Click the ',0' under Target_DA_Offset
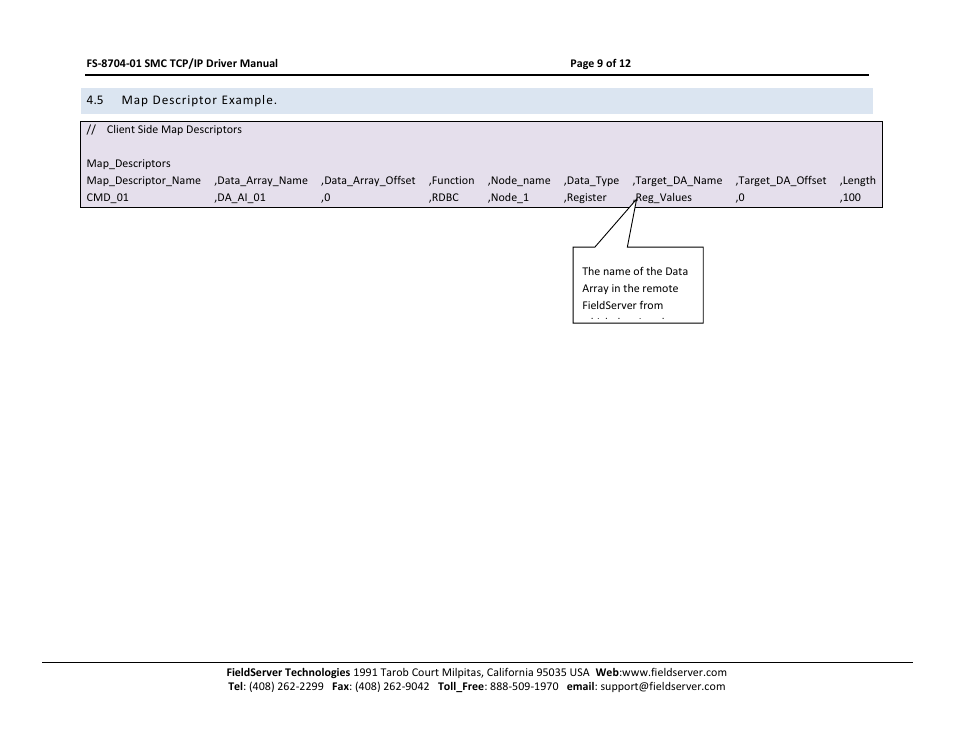 [740, 197]
